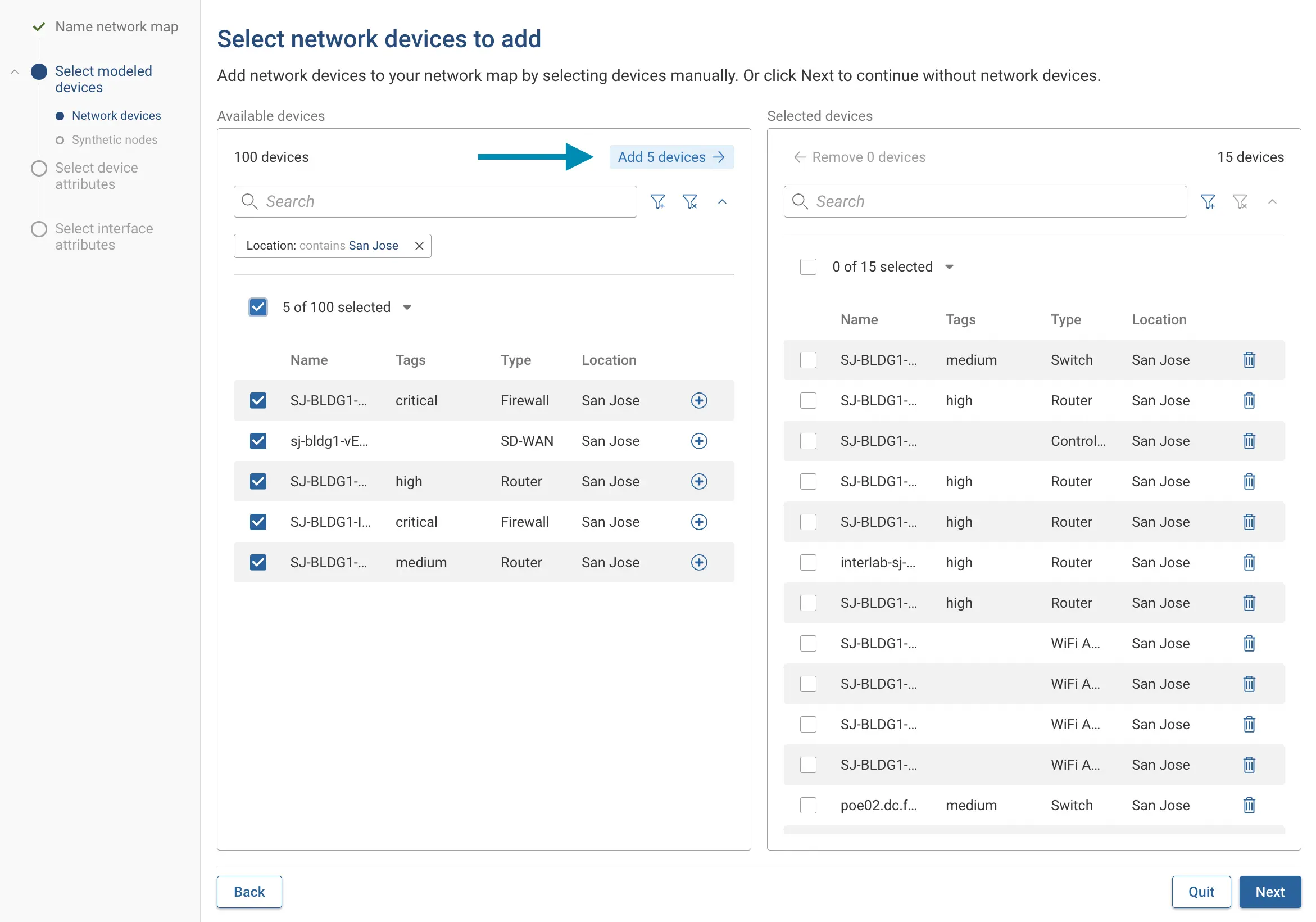
Task: Collapse the Select modeled devices step
Action: [x=15, y=73]
